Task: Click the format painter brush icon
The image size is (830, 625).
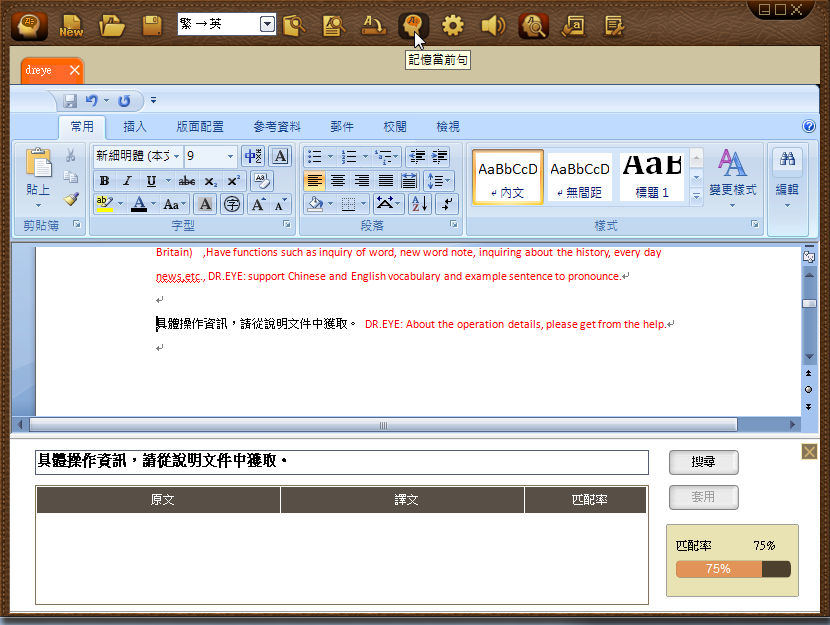Action: (x=70, y=199)
